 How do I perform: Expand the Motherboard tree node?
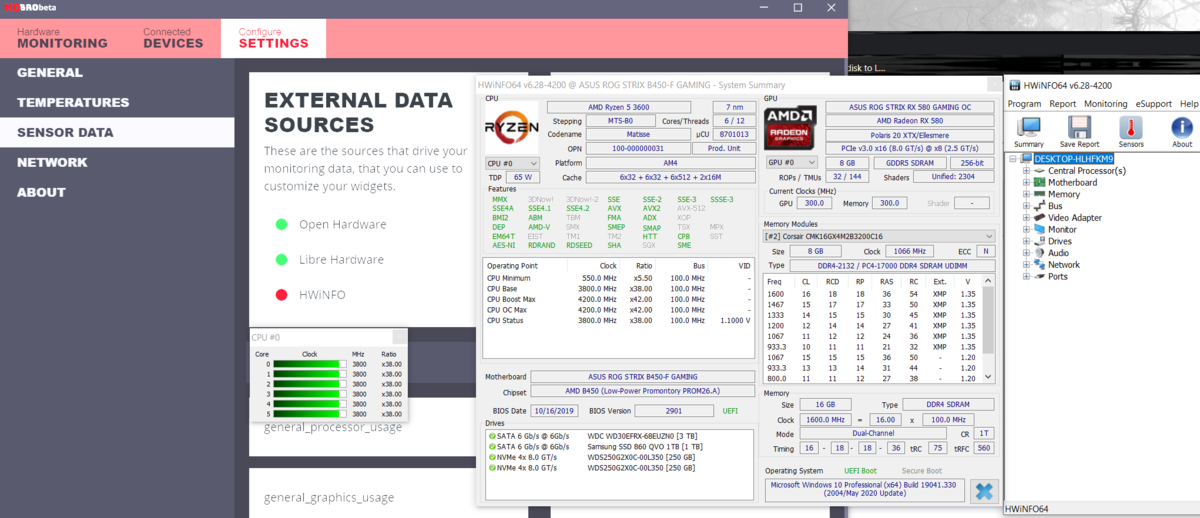[x=1026, y=183]
